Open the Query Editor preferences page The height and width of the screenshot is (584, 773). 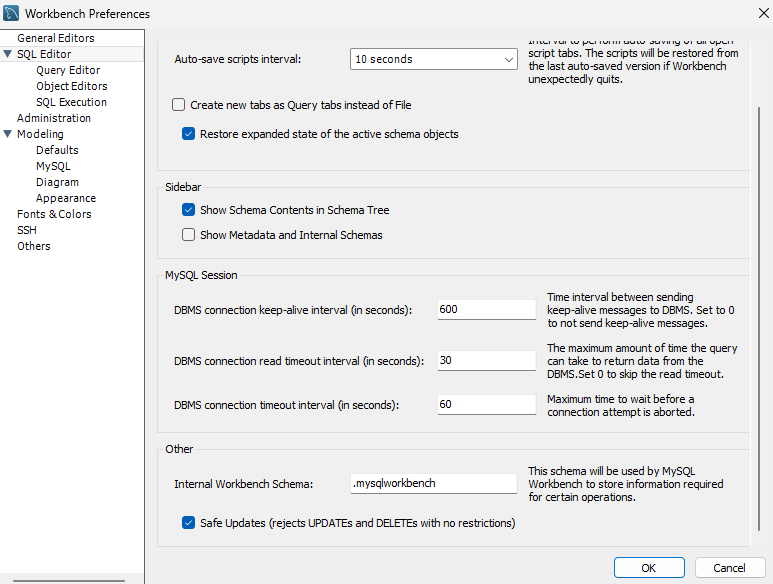(x=68, y=70)
